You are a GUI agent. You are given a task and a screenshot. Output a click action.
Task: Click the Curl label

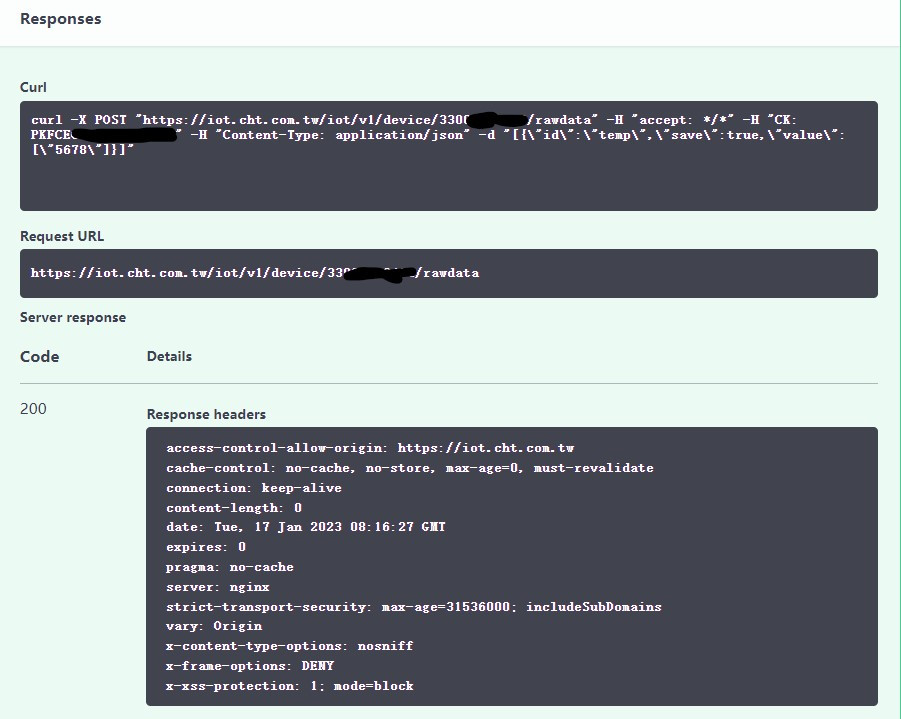click(33, 87)
